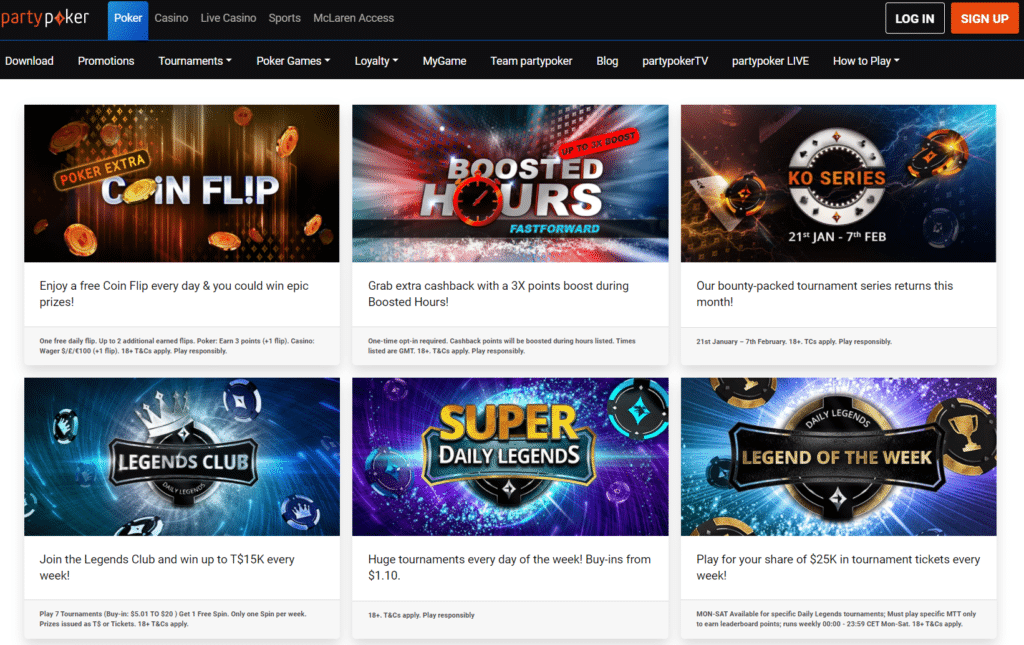Open partypokerTV link
The width and height of the screenshot is (1024, 645).
[x=675, y=61]
